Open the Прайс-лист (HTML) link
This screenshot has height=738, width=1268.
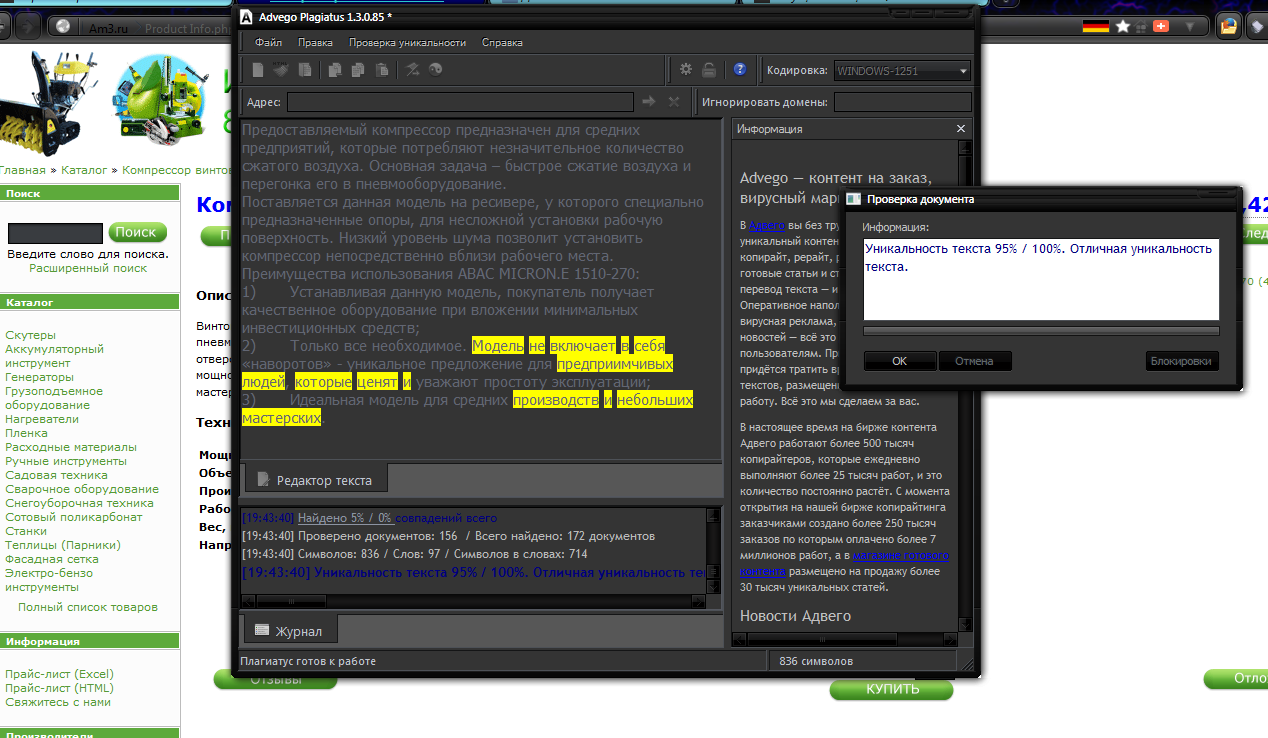59,688
